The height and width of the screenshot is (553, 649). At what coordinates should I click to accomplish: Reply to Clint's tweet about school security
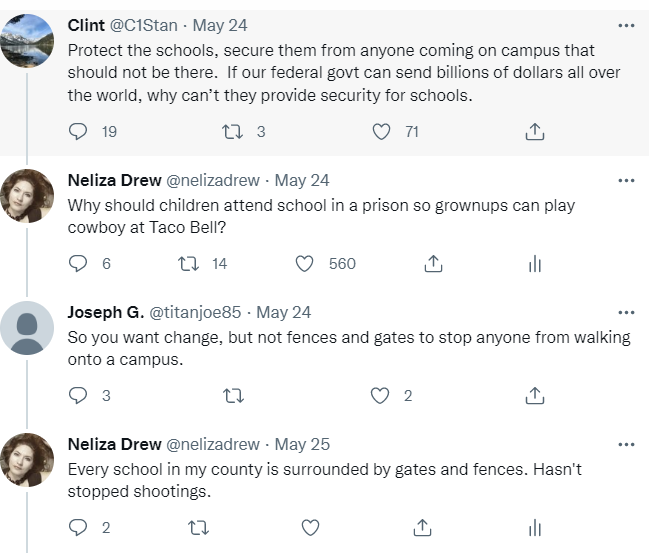[x=78, y=132]
